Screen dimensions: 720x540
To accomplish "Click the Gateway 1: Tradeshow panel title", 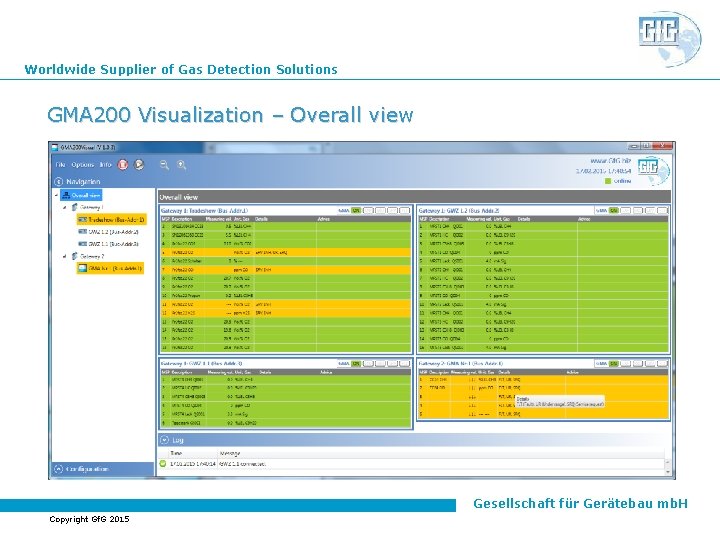I will point(204,210).
